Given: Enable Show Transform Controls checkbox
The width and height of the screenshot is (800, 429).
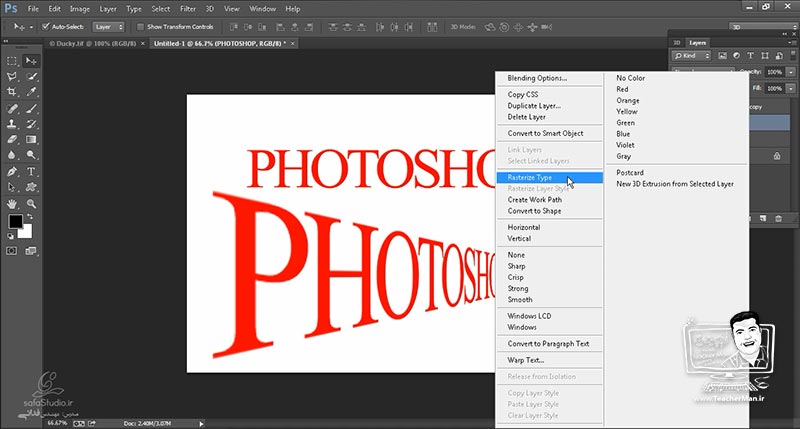Looking at the screenshot, I should tap(140, 27).
